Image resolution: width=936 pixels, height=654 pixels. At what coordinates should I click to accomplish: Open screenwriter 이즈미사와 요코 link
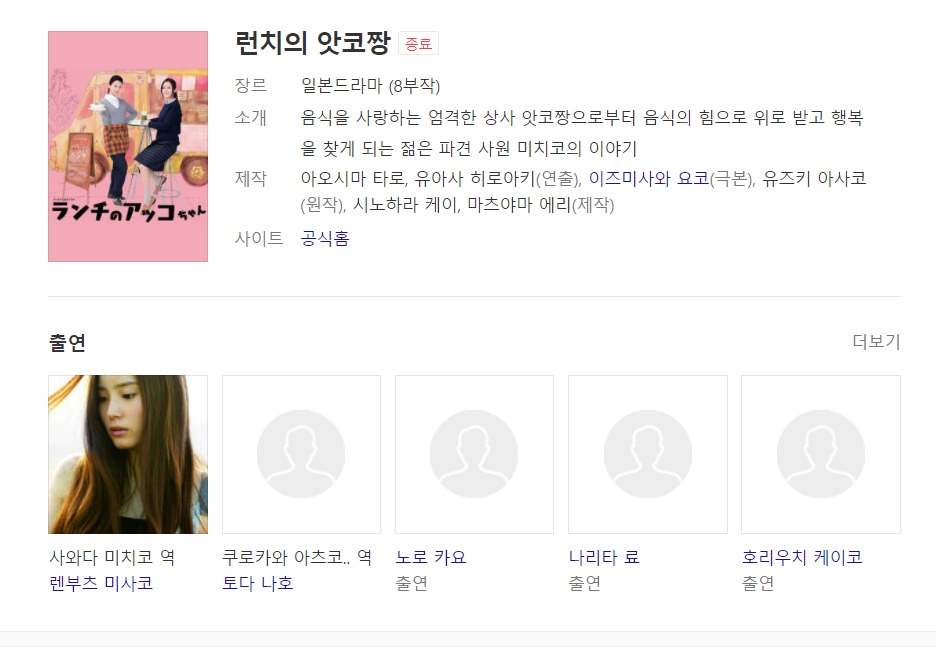(x=649, y=178)
